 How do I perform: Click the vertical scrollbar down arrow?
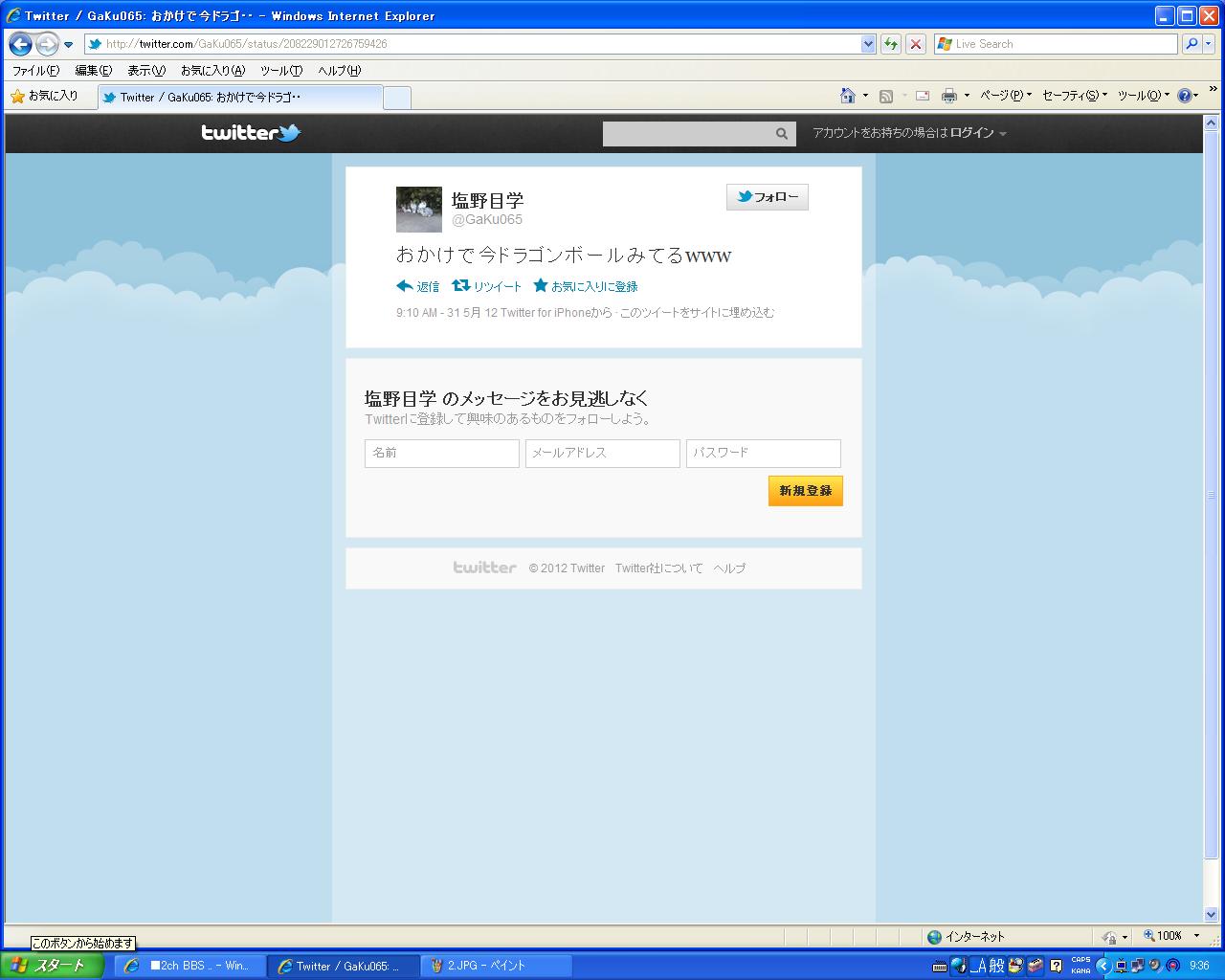tap(1211, 914)
